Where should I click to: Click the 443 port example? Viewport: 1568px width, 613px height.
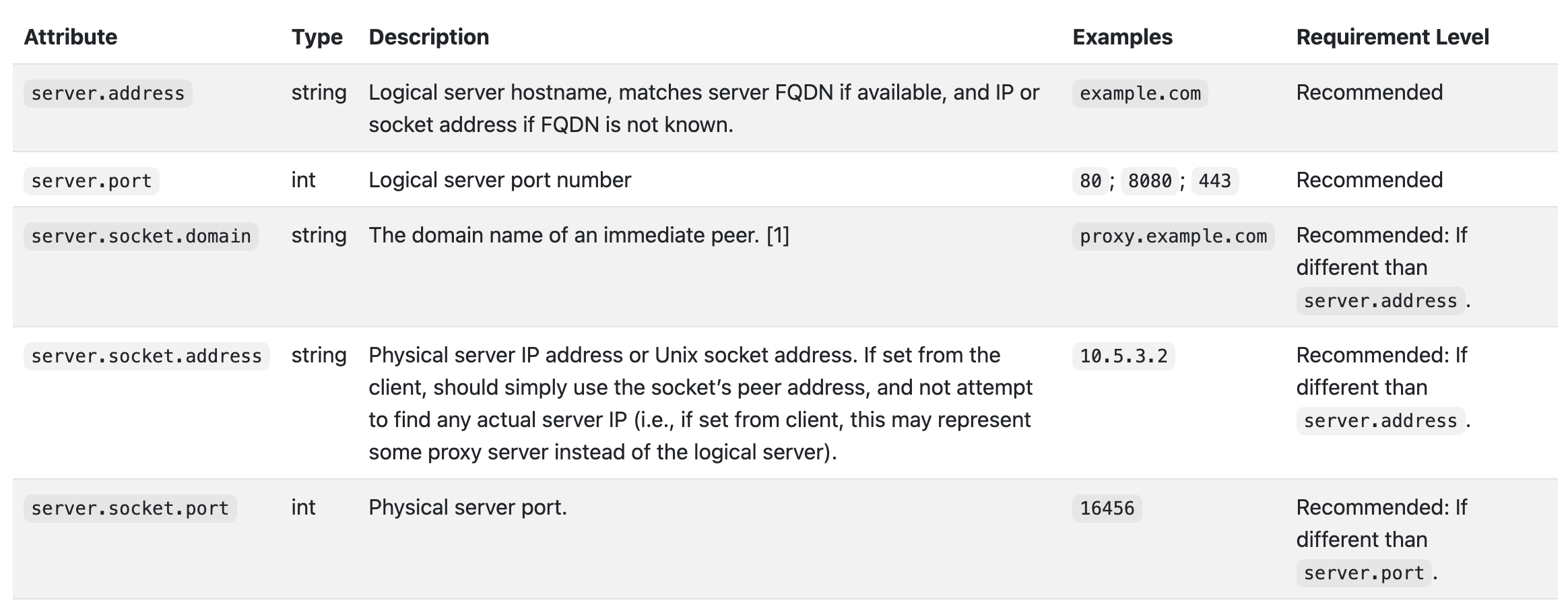click(x=1215, y=181)
